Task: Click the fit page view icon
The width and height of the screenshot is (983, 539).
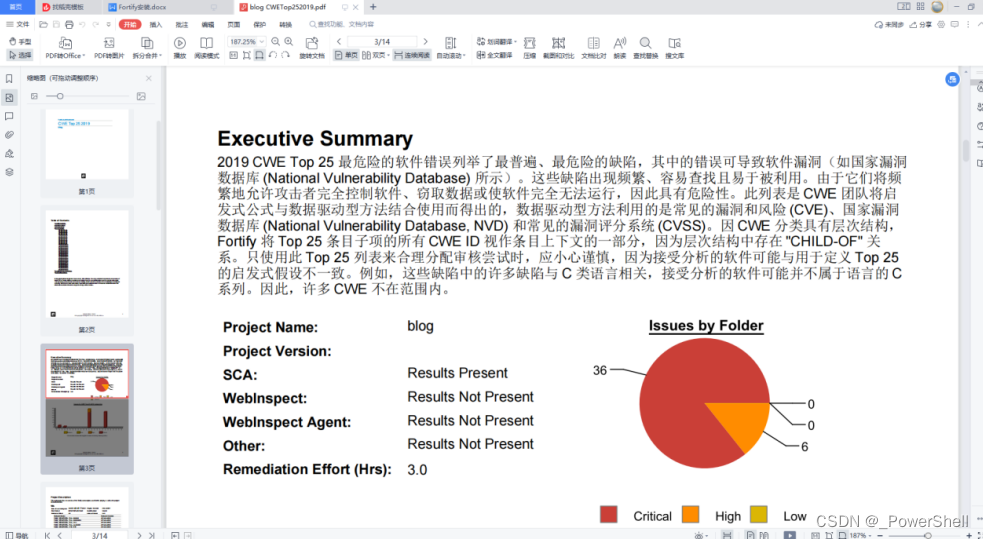Action: click(x=246, y=55)
